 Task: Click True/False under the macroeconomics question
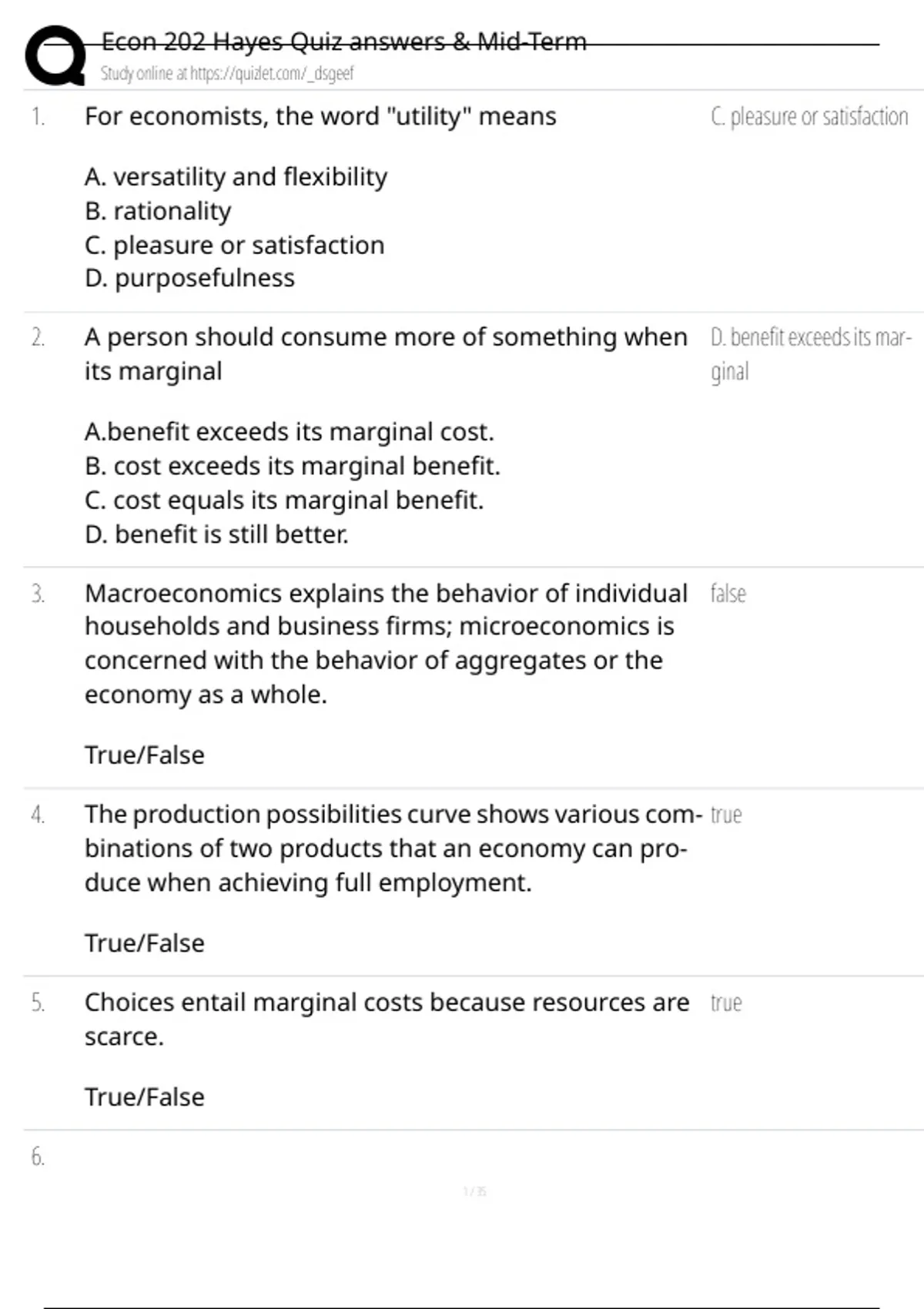click(145, 755)
